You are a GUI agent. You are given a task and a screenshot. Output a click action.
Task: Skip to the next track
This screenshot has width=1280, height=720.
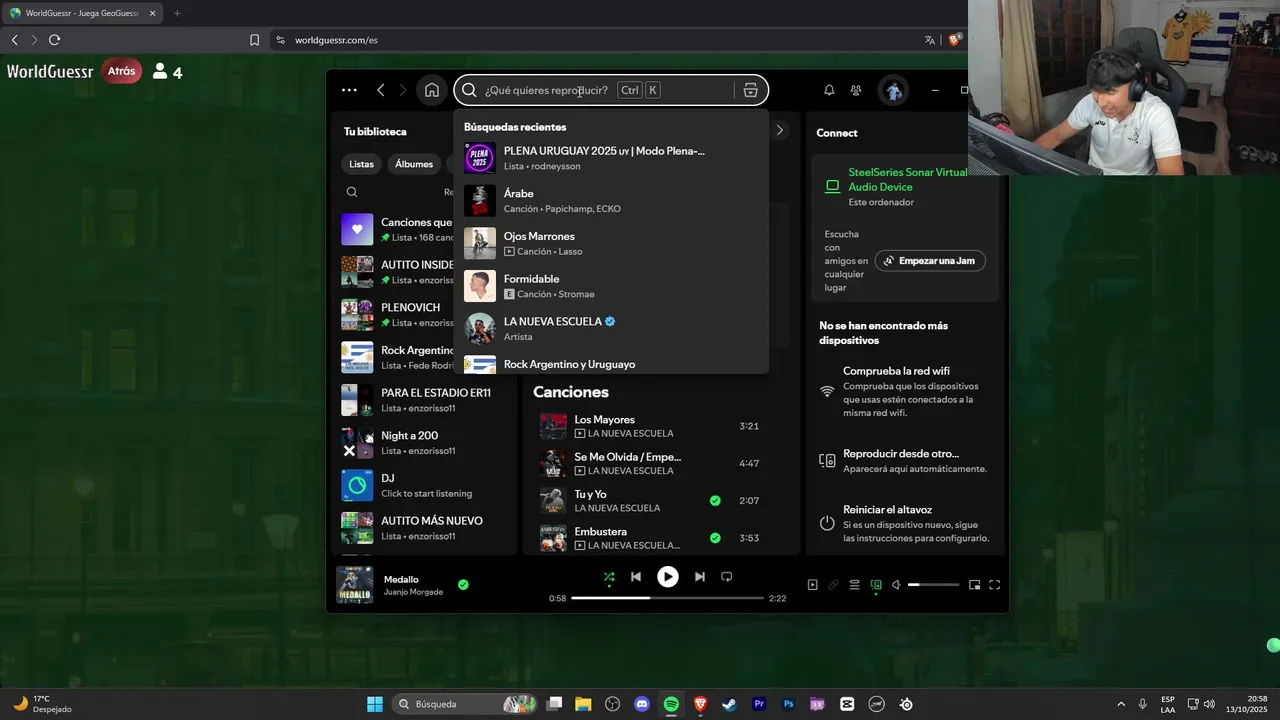(x=700, y=577)
